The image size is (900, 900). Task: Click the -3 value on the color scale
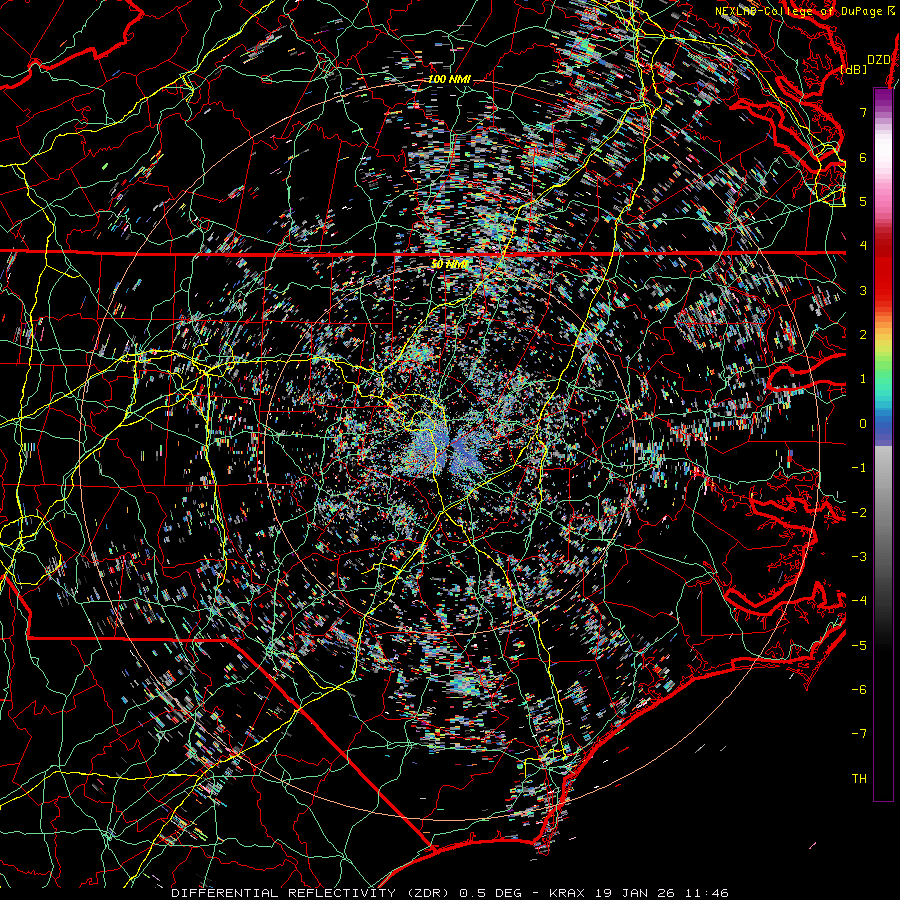859,557
